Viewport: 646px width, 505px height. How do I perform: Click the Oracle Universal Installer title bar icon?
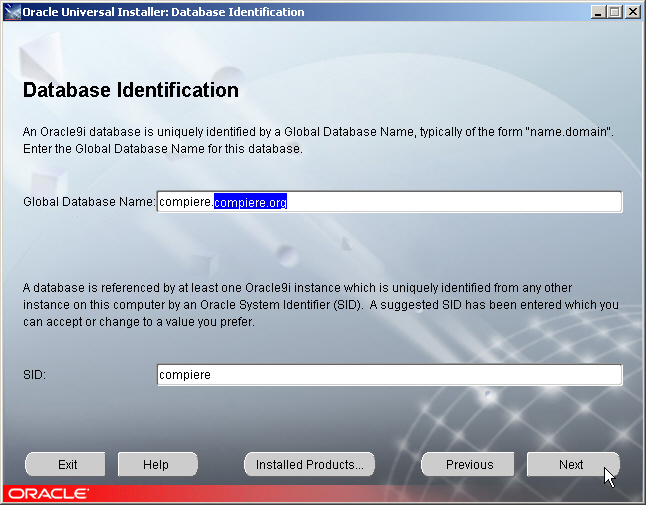pyautogui.click(x=12, y=12)
